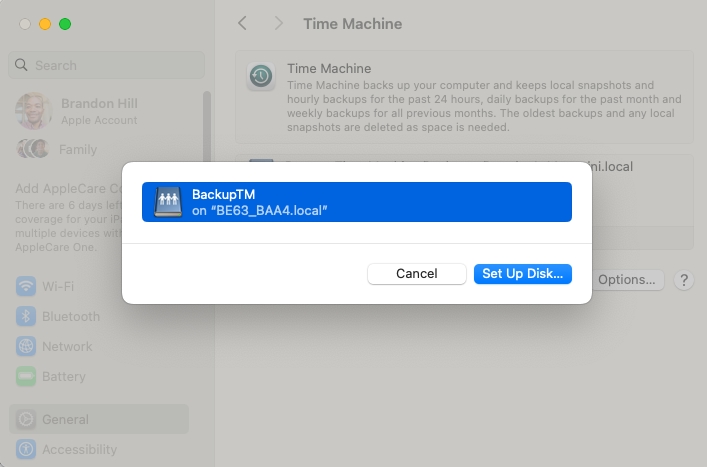Open Time Machine help question mark

point(684,280)
